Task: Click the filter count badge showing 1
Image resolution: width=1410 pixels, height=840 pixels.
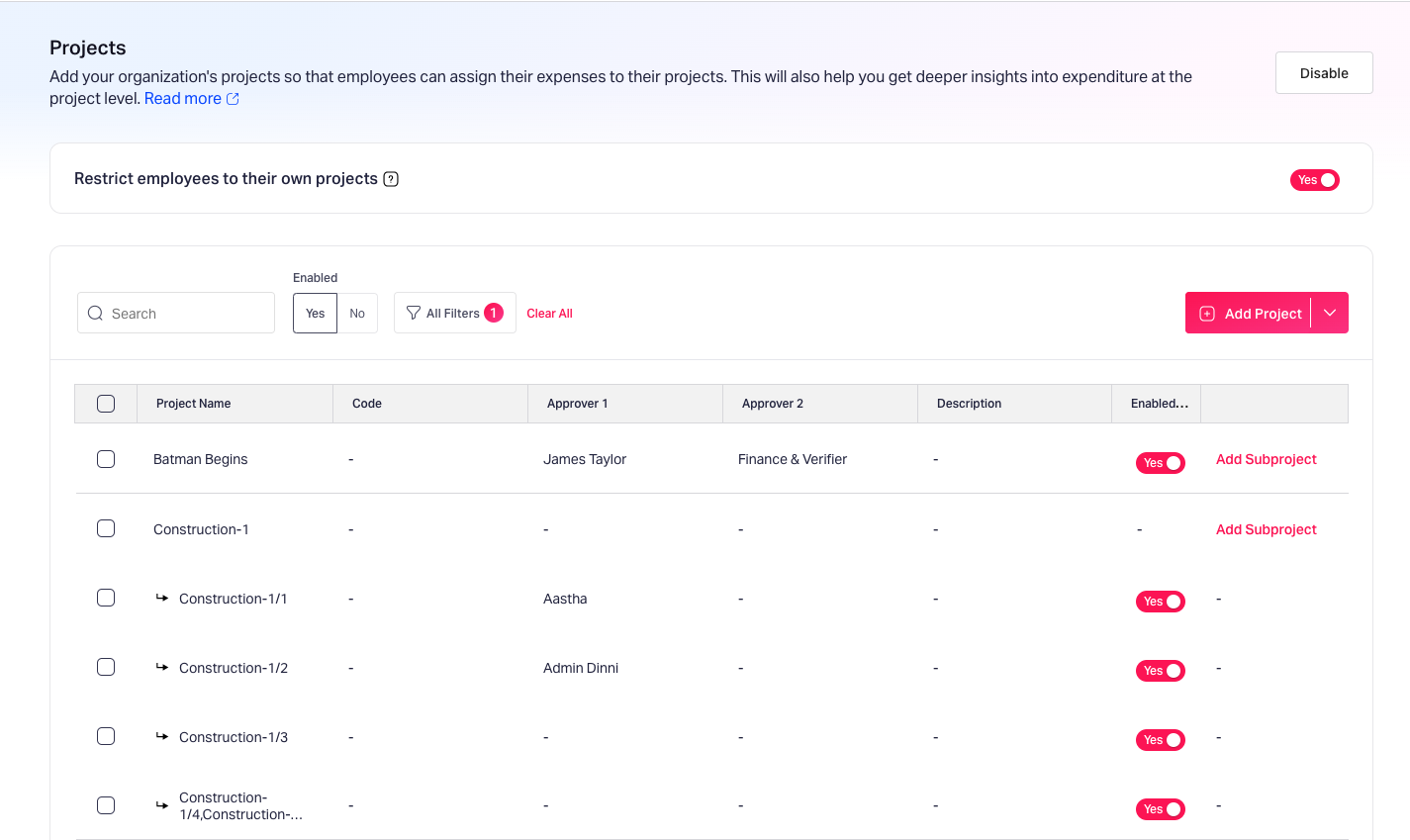Action: (494, 313)
